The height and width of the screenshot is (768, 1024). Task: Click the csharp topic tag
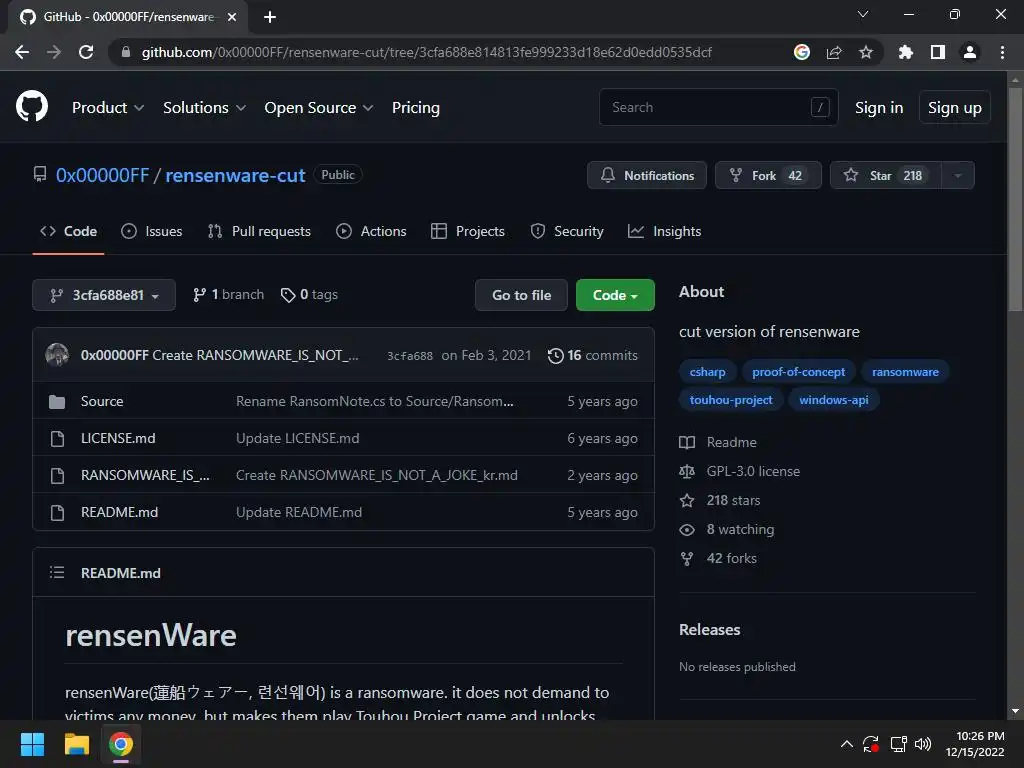(x=707, y=372)
